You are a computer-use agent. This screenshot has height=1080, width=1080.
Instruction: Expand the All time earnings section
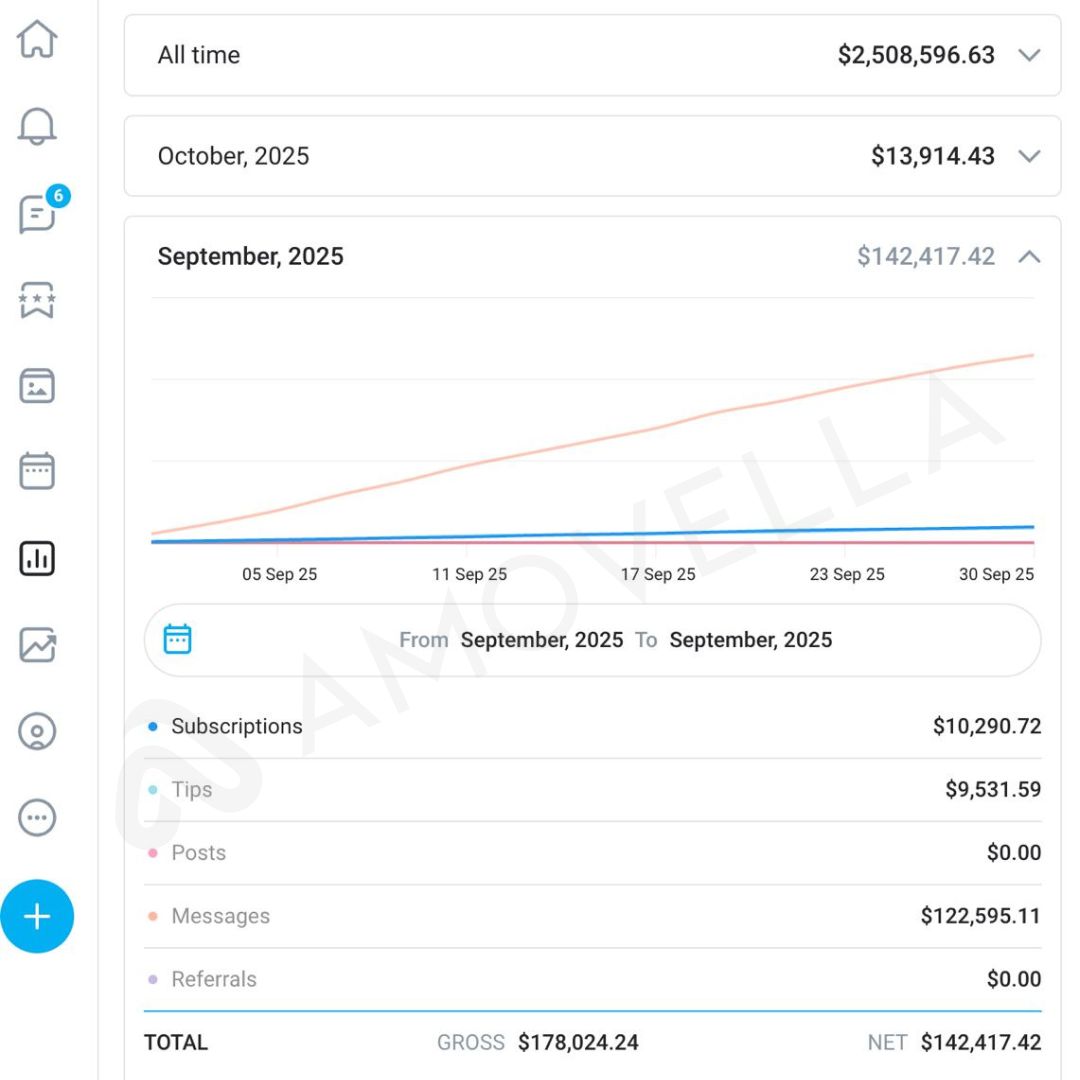(x=1029, y=56)
